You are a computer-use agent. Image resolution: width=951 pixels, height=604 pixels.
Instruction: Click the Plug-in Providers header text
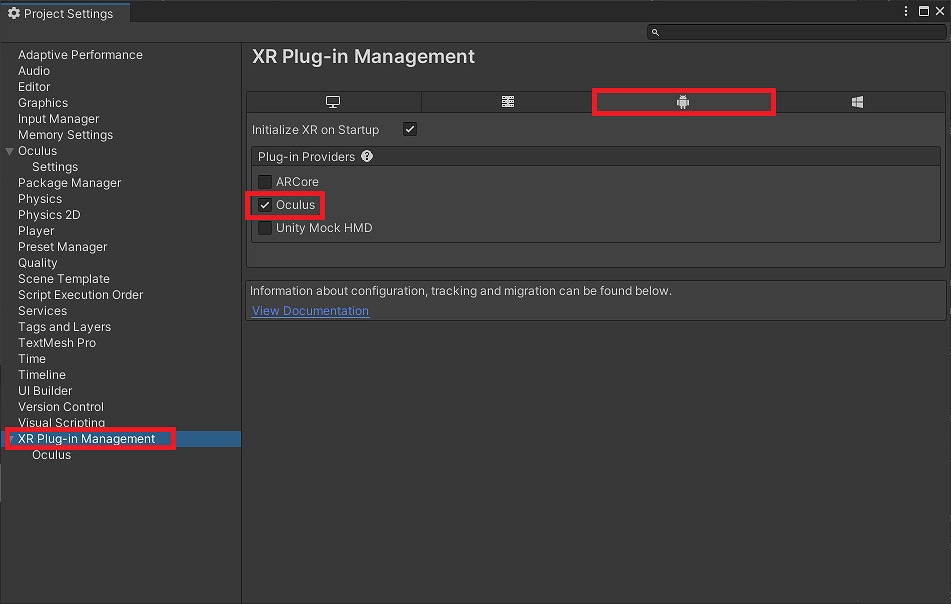306,156
